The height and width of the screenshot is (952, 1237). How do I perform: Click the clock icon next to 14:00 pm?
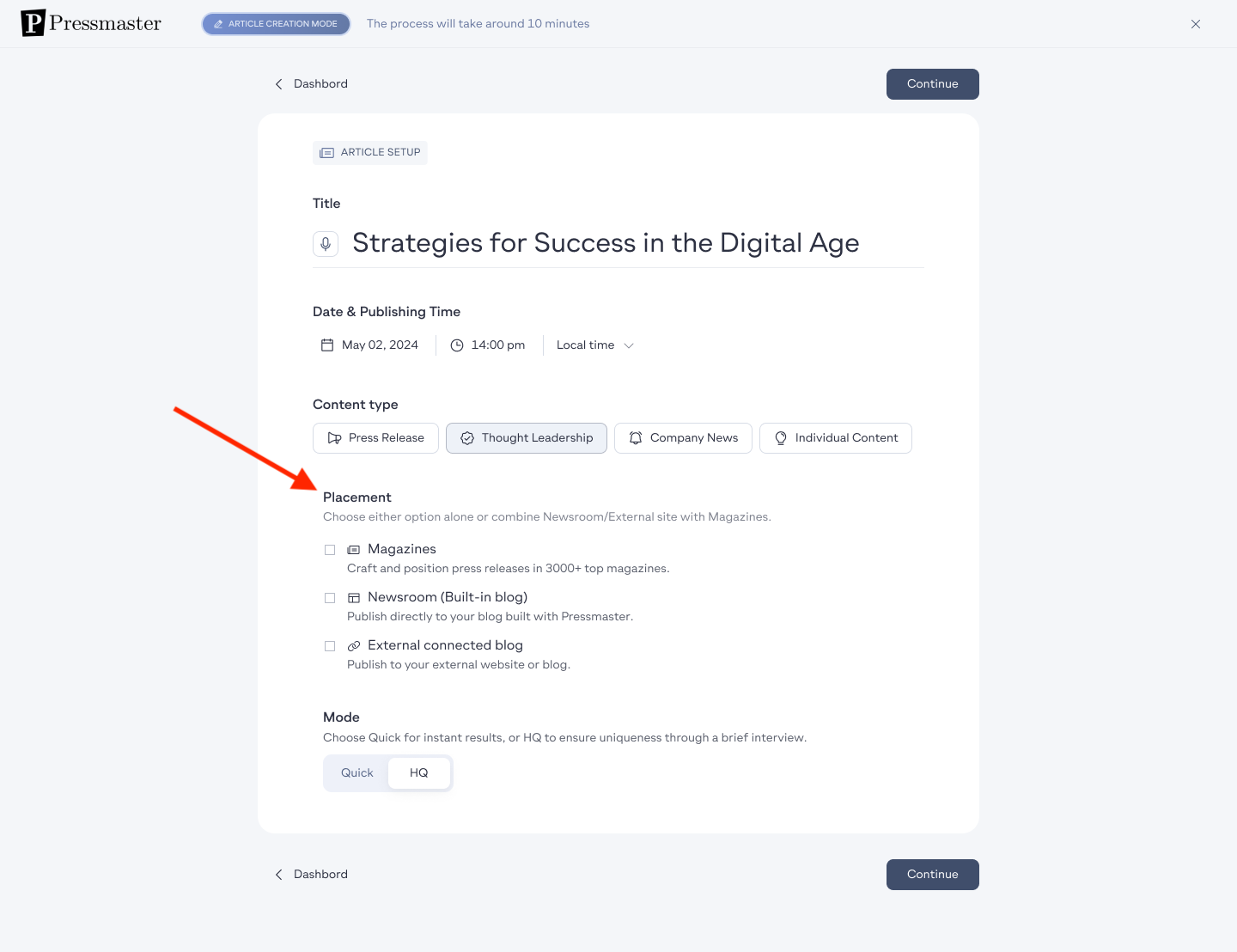tap(457, 345)
